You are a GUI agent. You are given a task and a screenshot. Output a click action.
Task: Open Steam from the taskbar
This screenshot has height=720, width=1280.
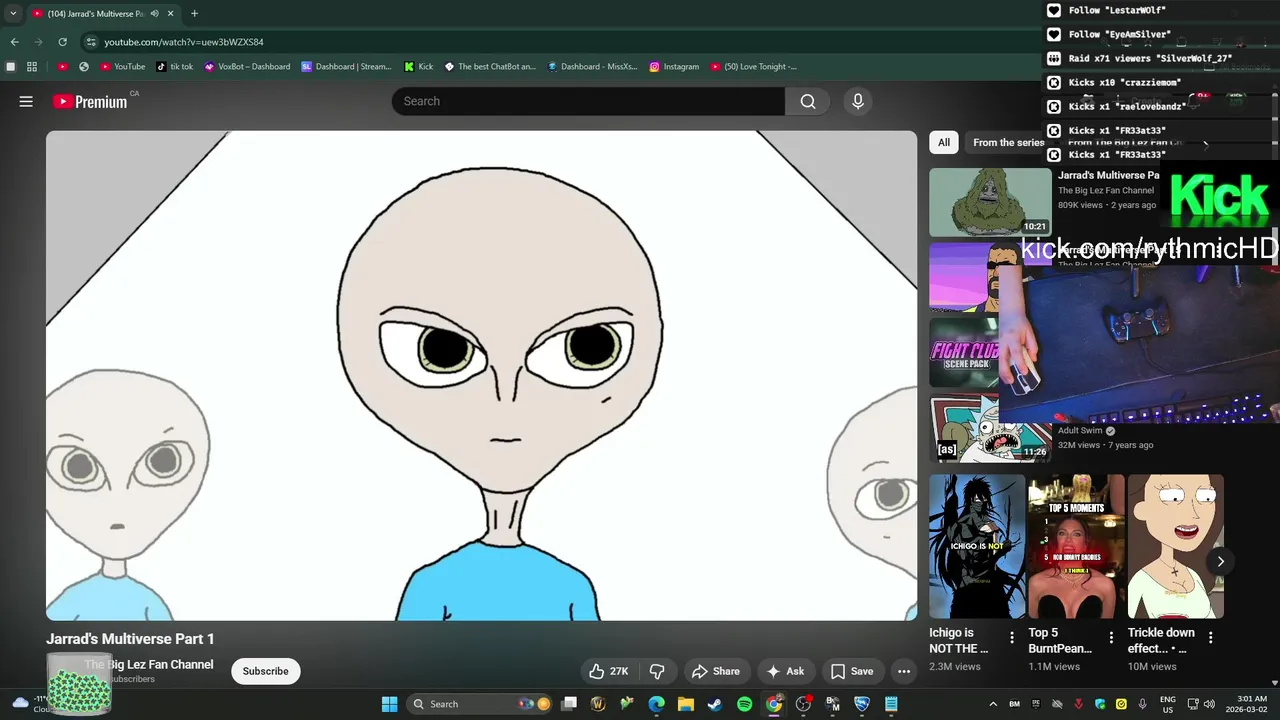pos(715,704)
